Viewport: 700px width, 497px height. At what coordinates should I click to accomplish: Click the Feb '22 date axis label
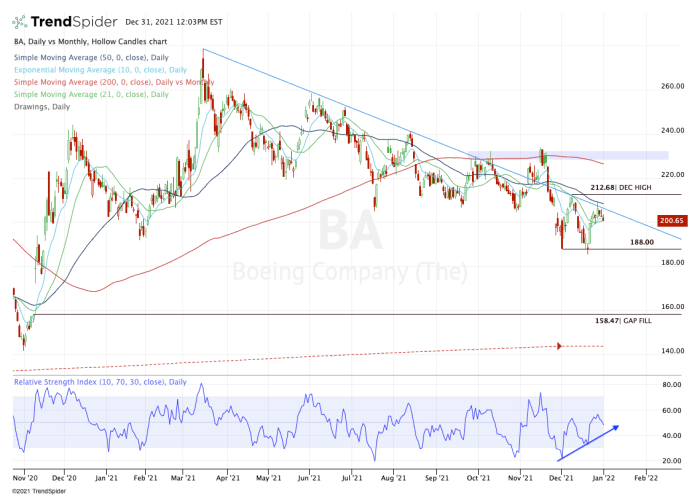point(646,478)
